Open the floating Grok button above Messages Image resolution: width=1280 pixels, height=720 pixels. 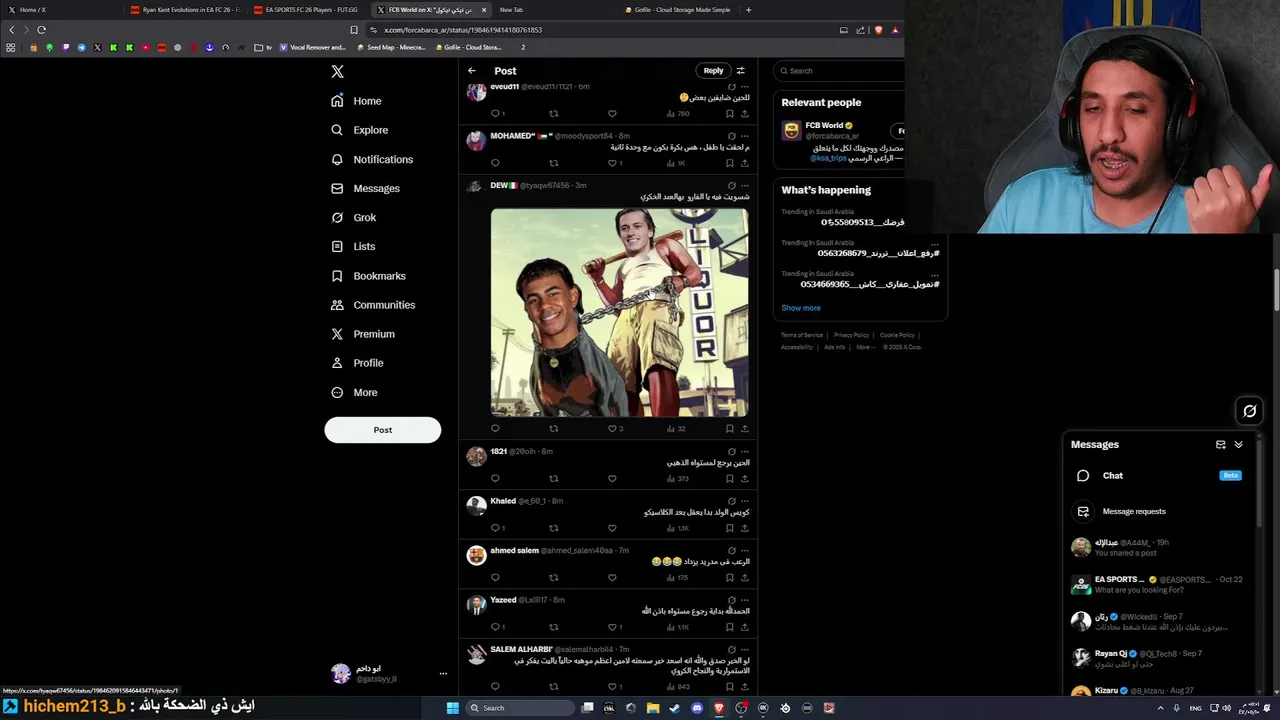pyautogui.click(x=1249, y=411)
